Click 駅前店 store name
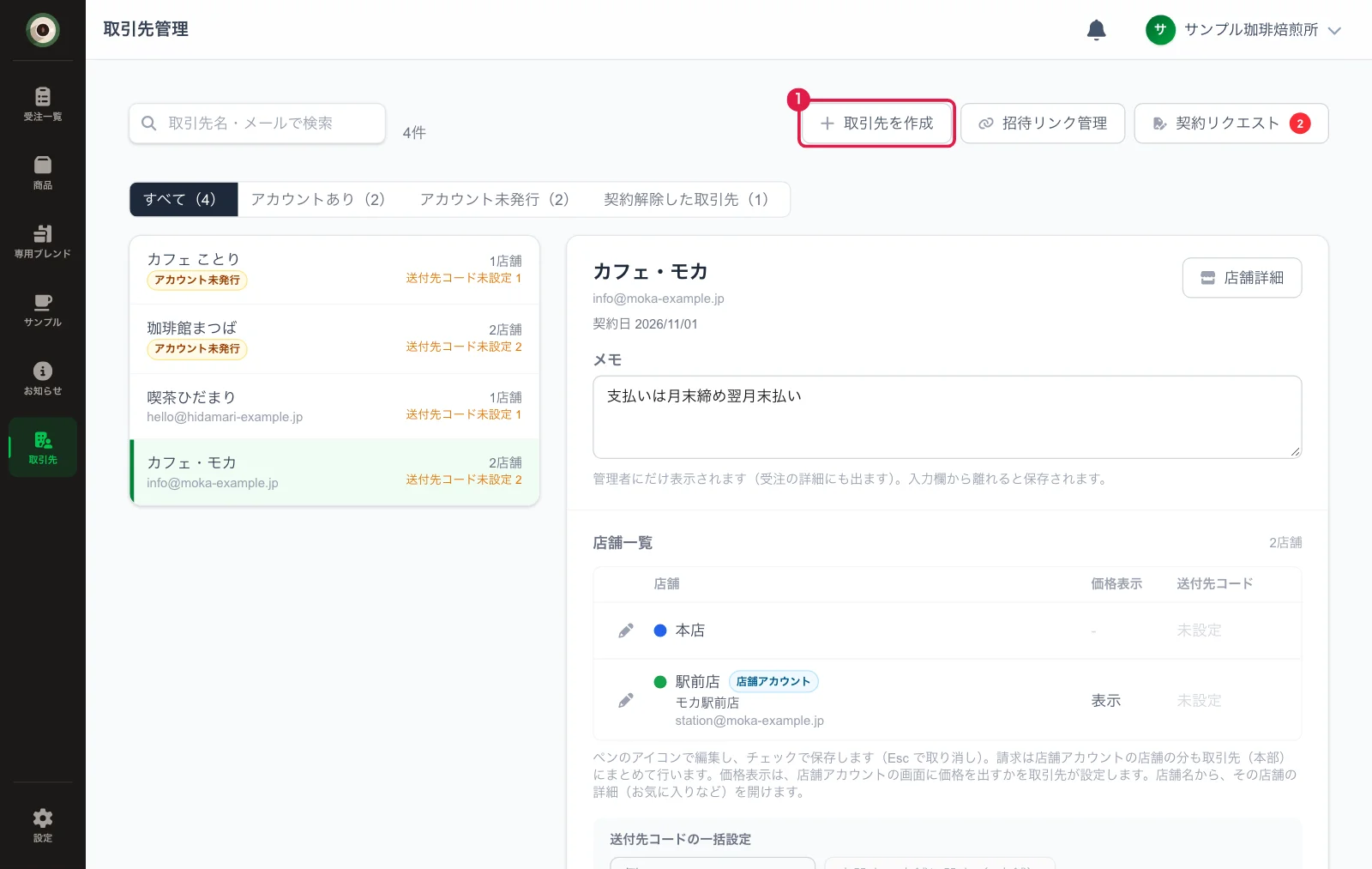 click(x=697, y=682)
